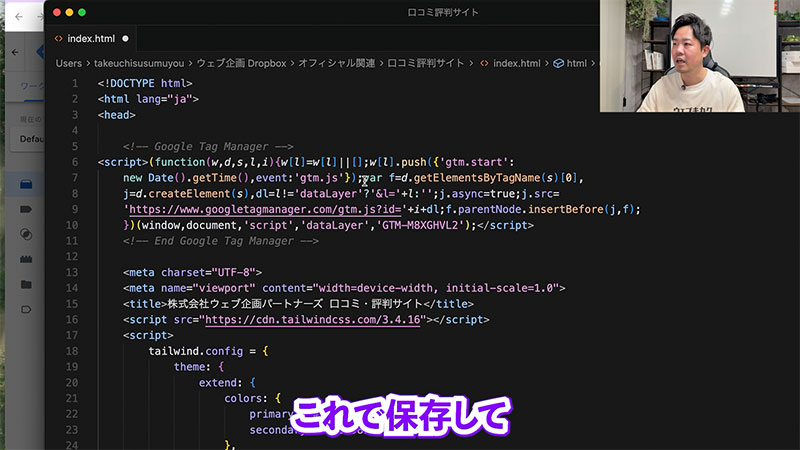Click the template label icon in background sidebar
This screenshot has width=800, height=450.
(26, 309)
